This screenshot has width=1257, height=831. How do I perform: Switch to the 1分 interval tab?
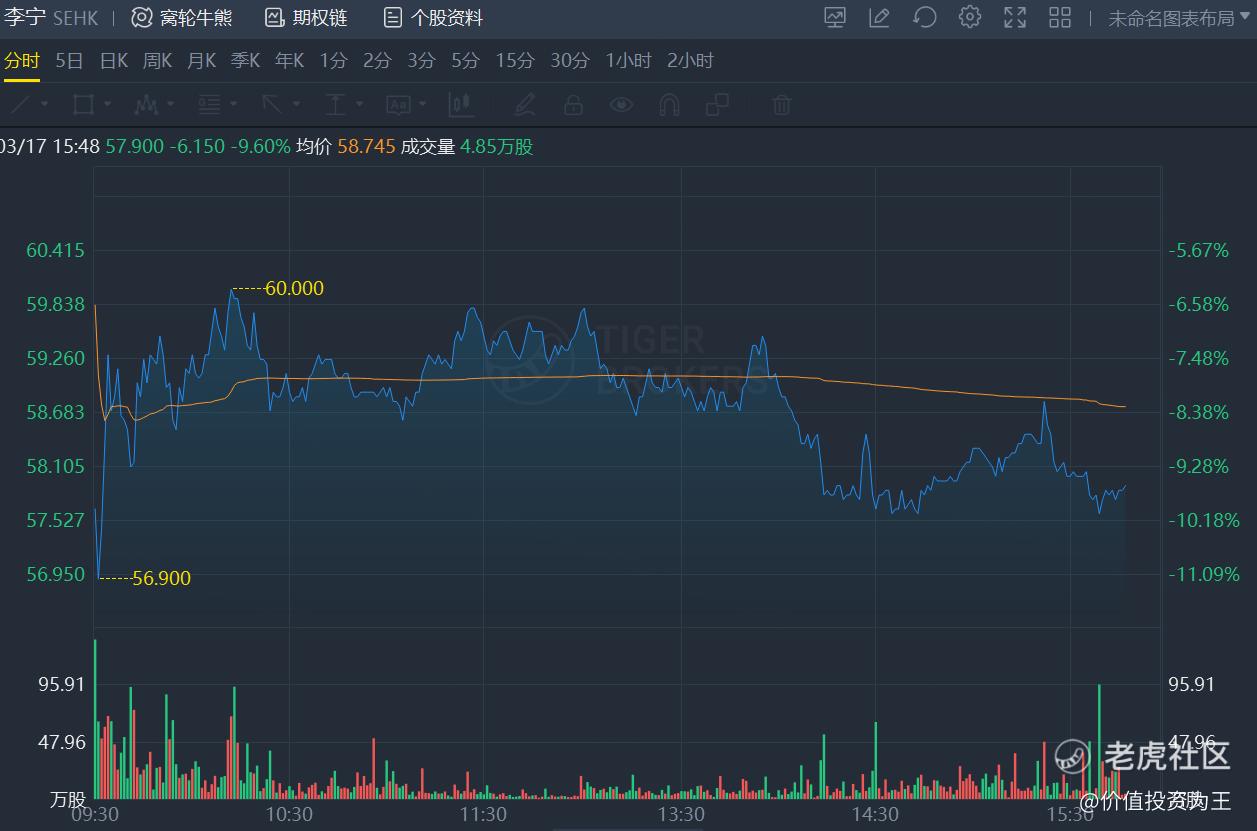pos(333,61)
